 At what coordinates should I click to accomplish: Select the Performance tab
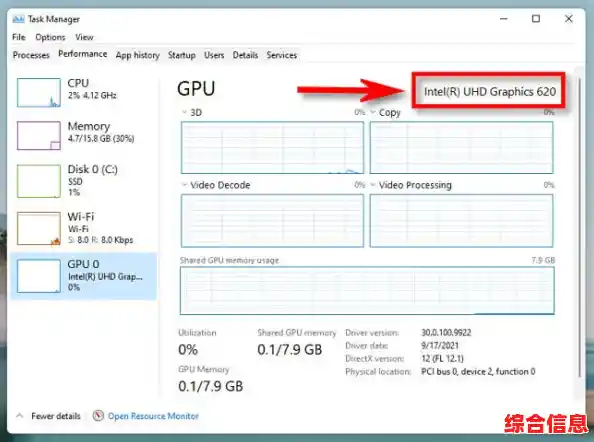point(83,54)
